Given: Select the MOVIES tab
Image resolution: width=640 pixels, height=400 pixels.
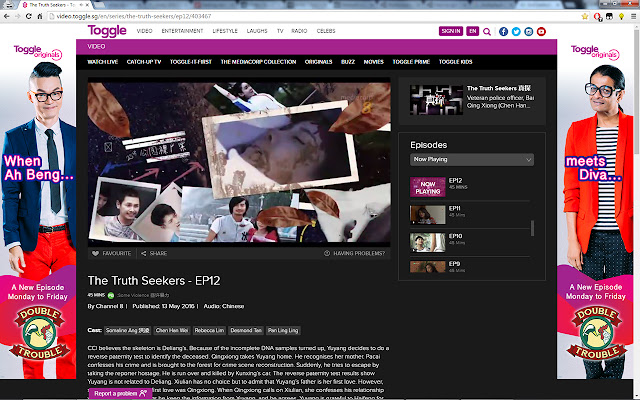Looking at the screenshot, I should [x=373, y=62].
